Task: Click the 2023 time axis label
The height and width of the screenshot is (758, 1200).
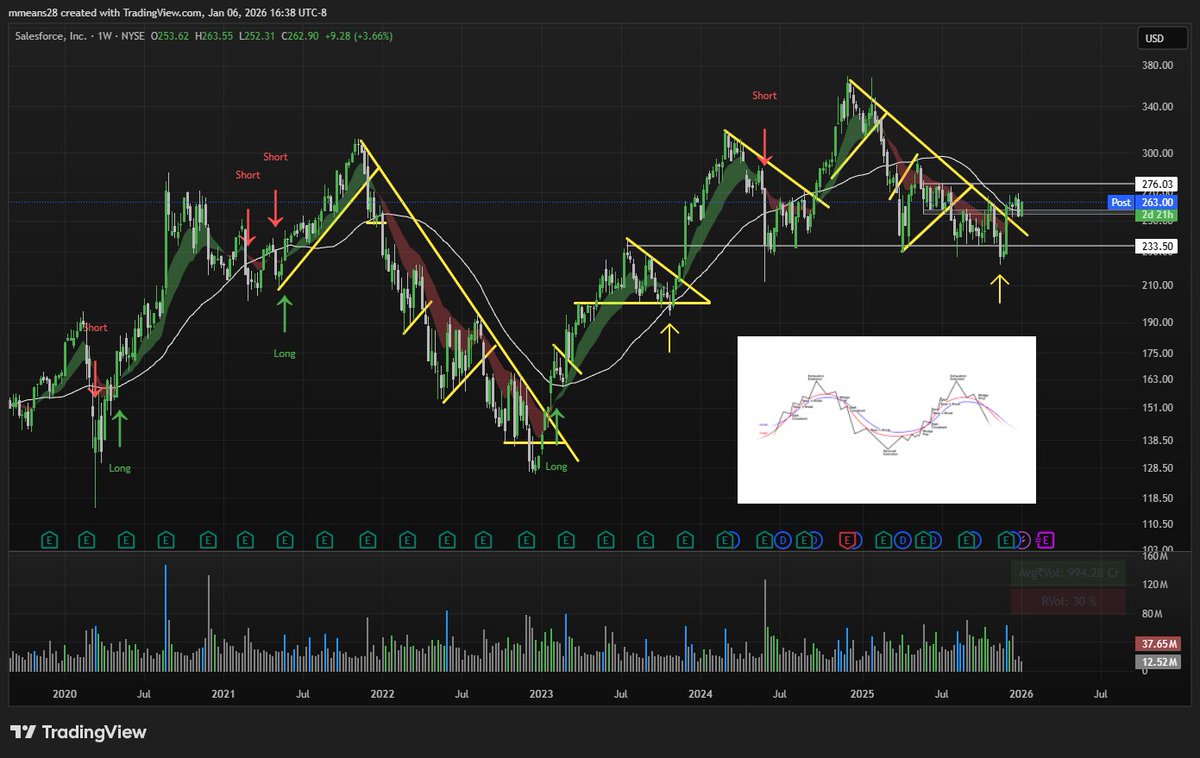Action: point(541,692)
